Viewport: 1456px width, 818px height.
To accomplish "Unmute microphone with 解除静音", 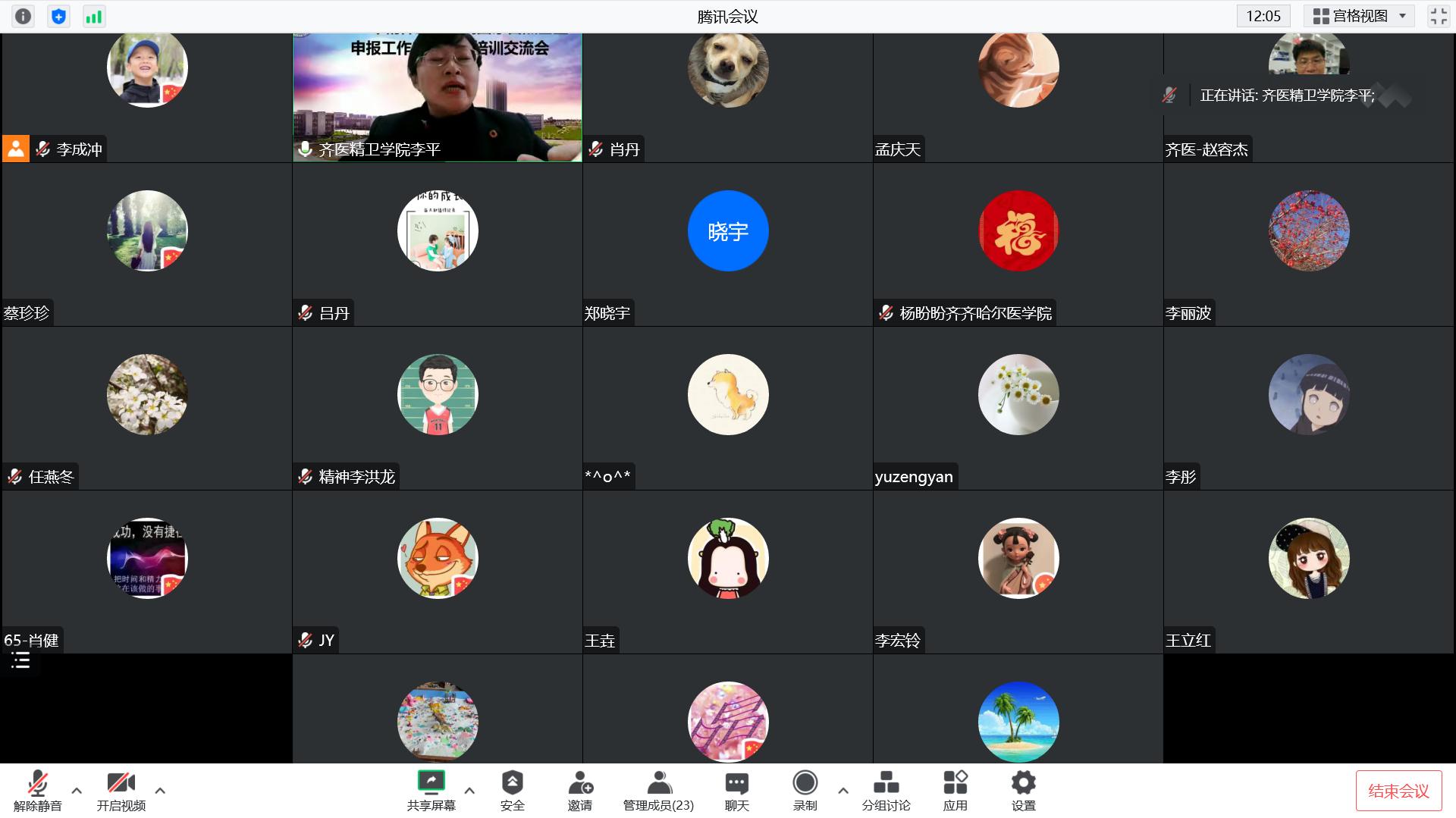I will [37, 790].
